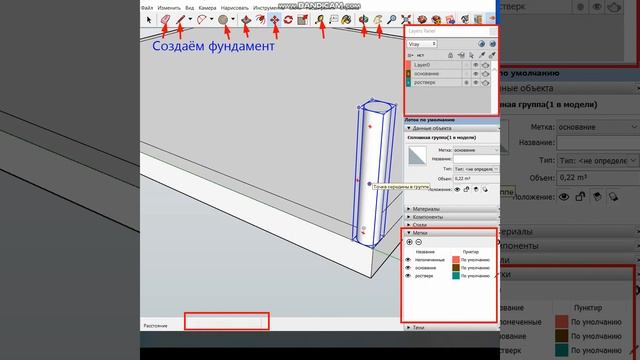Viewport: 640px width, 360px height.
Task: Select the Tape Measure tool
Action: click(320, 19)
